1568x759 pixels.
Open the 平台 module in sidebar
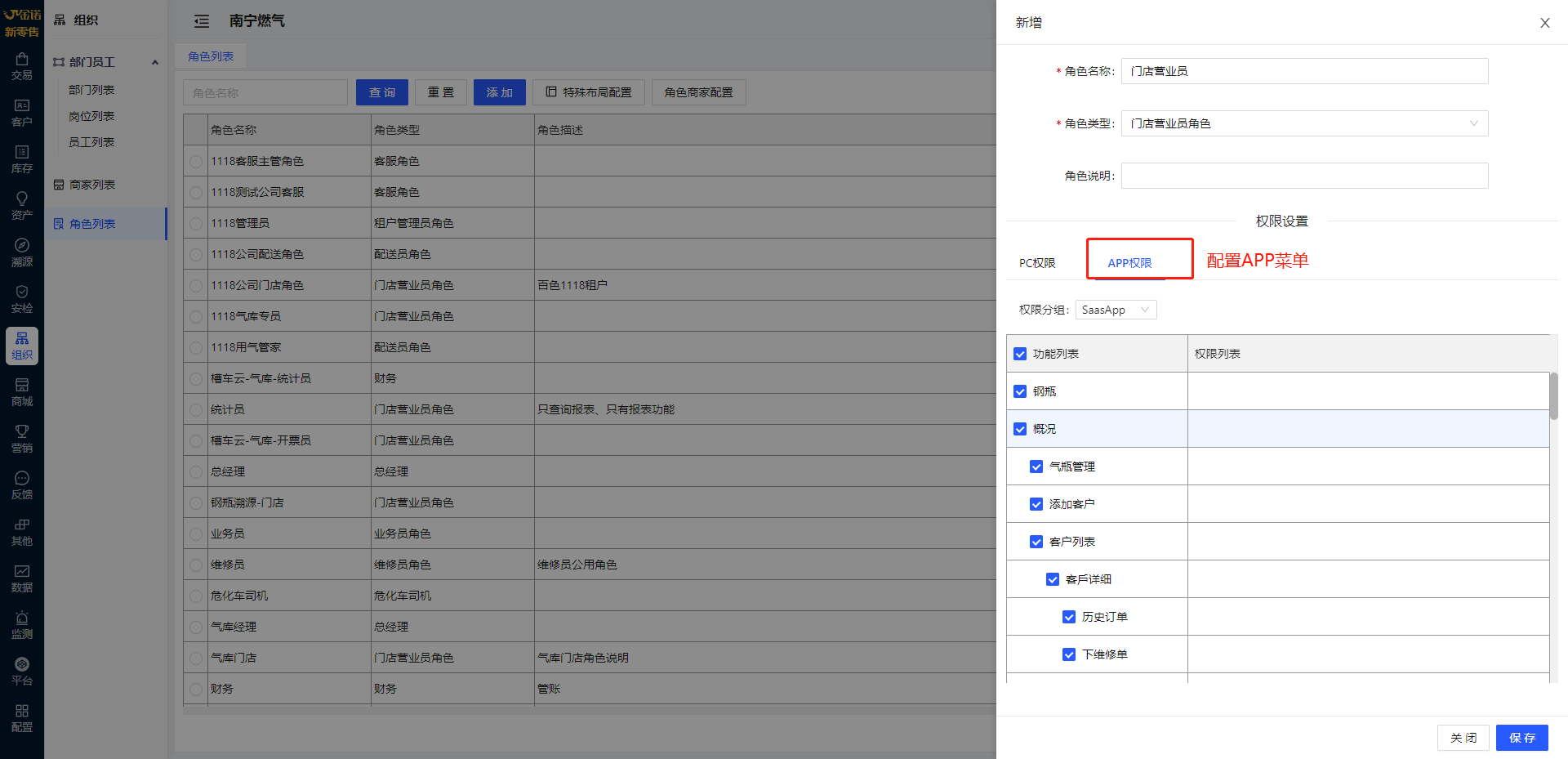tap(22, 672)
